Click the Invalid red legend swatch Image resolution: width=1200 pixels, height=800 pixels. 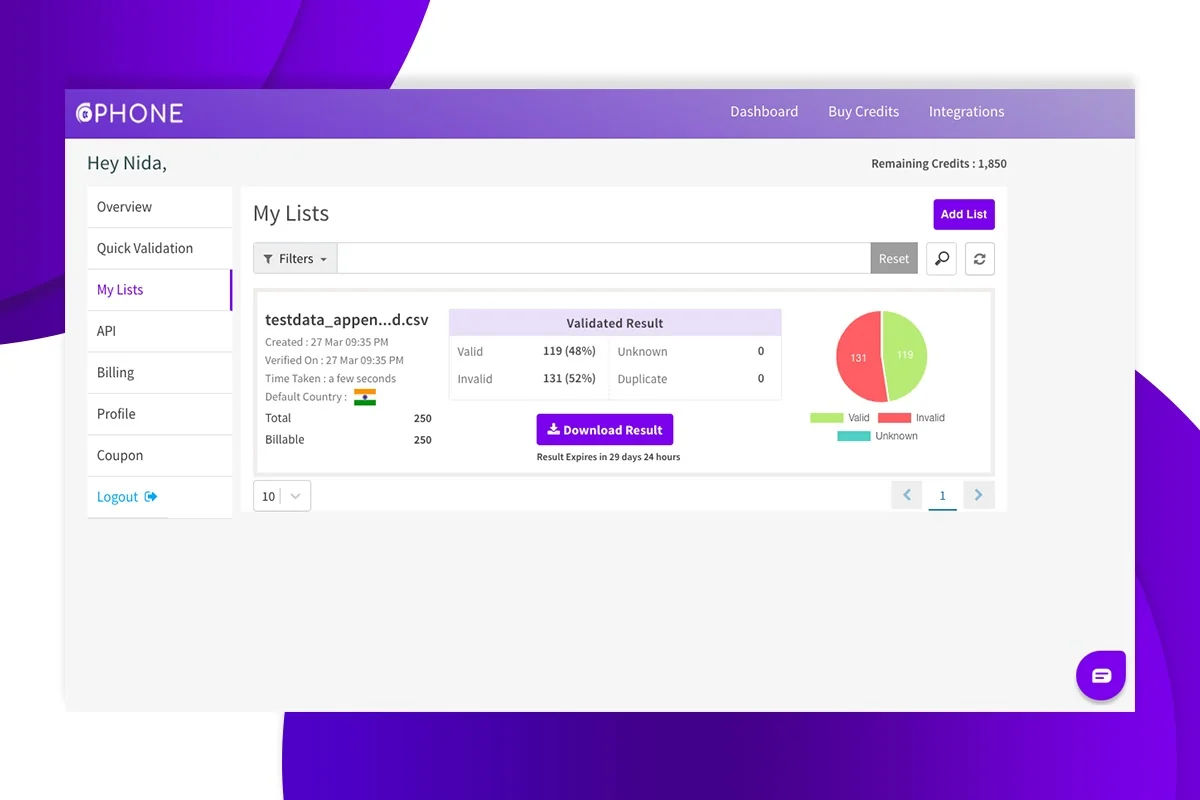[x=894, y=418]
